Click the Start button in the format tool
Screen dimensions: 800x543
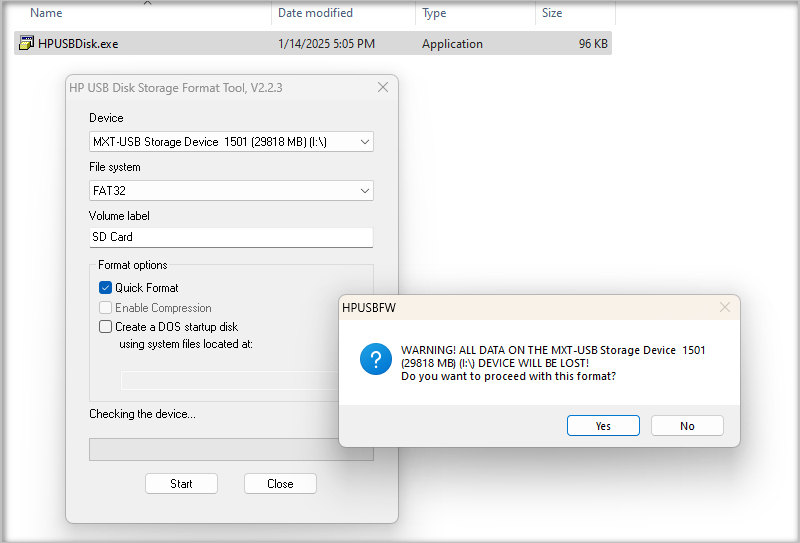tap(181, 484)
